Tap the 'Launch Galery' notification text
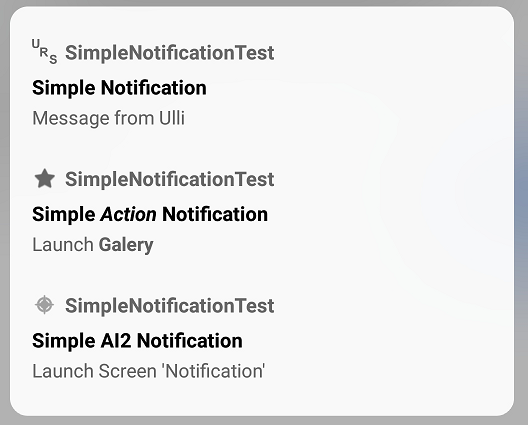528x425 pixels. [x=93, y=245]
